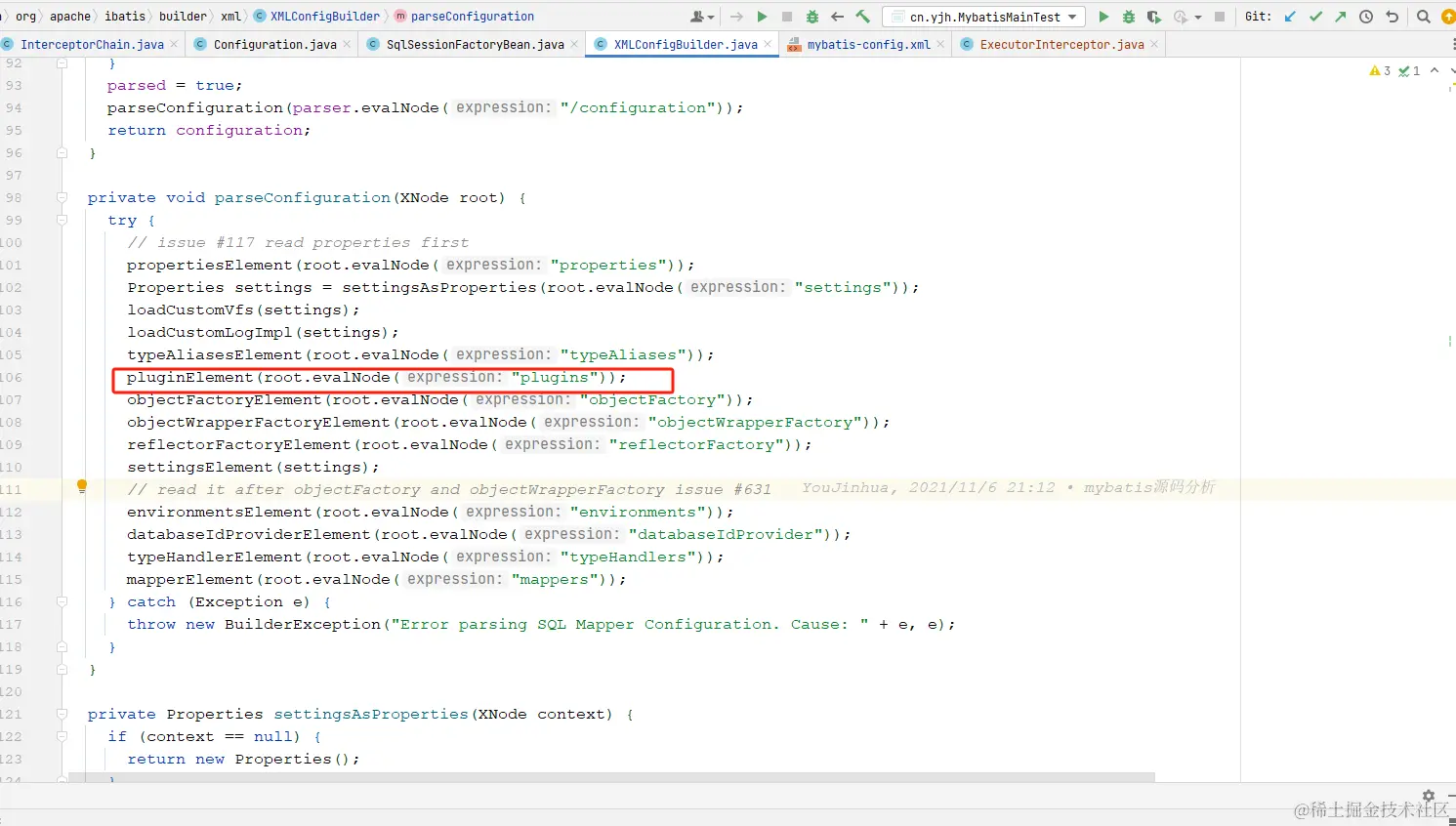Push commits with the green Git arrow

pyautogui.click(x=1341, y=17)
